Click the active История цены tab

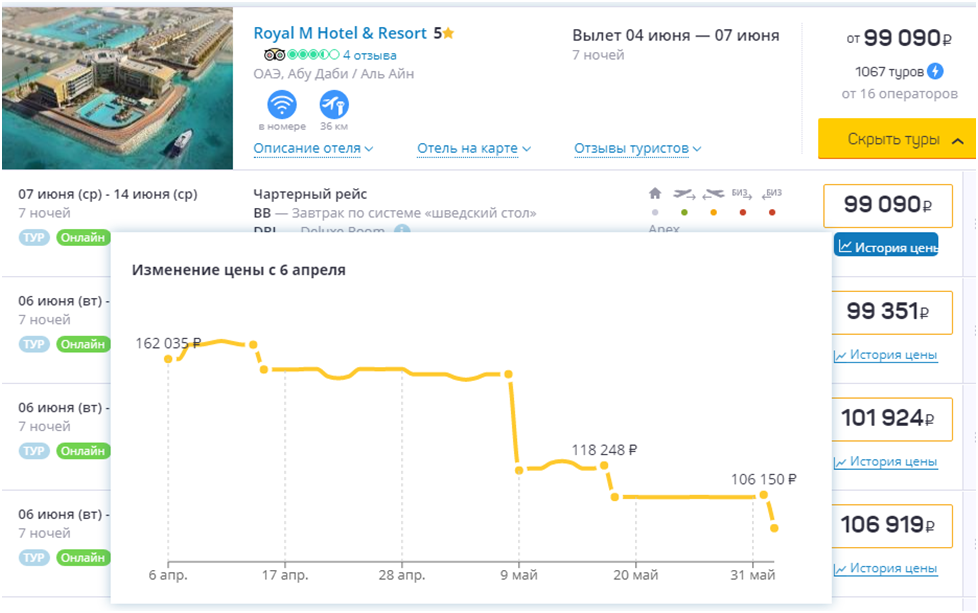coord(886,247)
